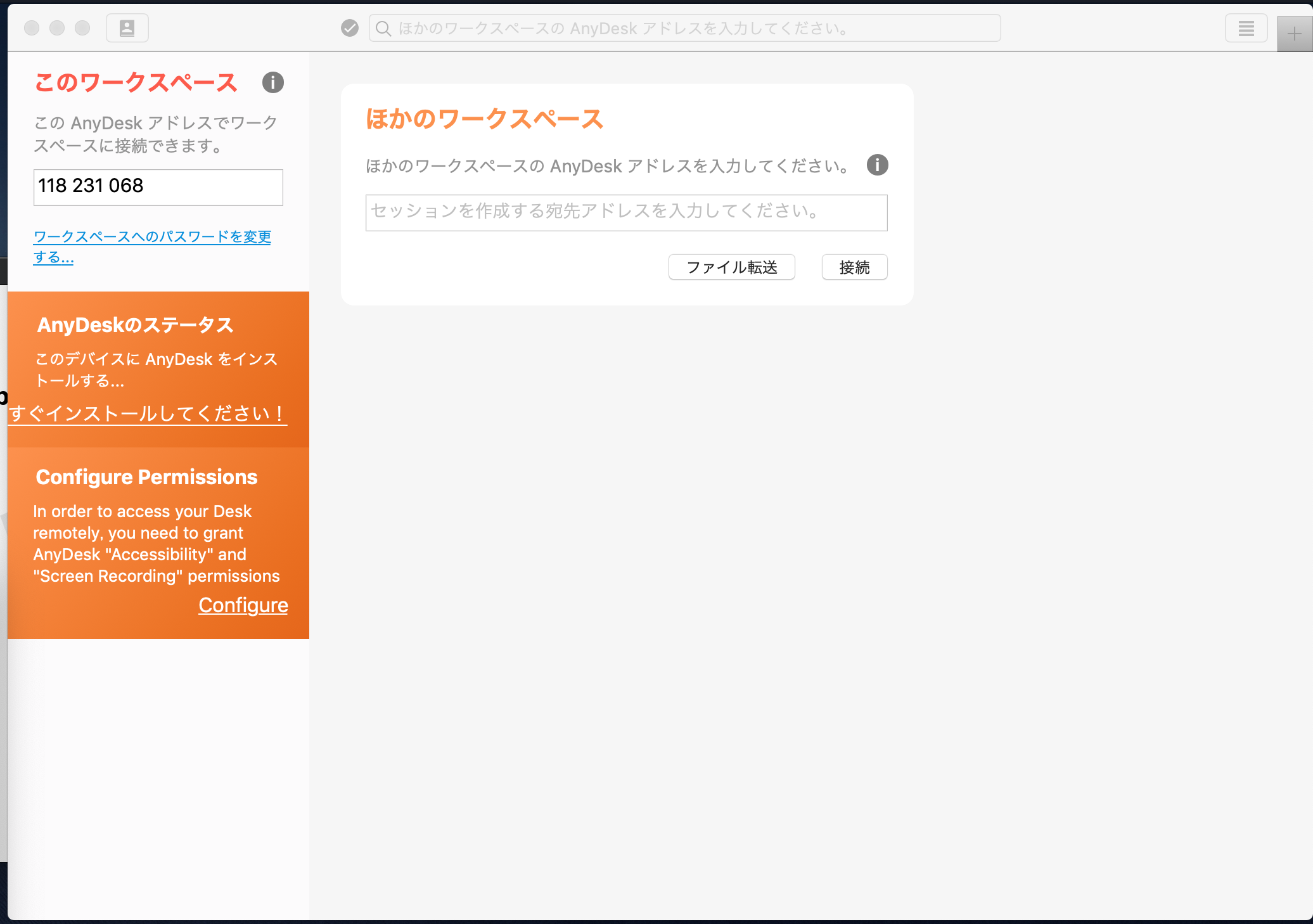Click the 接続 connect button
This screenshot has width=1313, height=924.
(x=855, y=267)
